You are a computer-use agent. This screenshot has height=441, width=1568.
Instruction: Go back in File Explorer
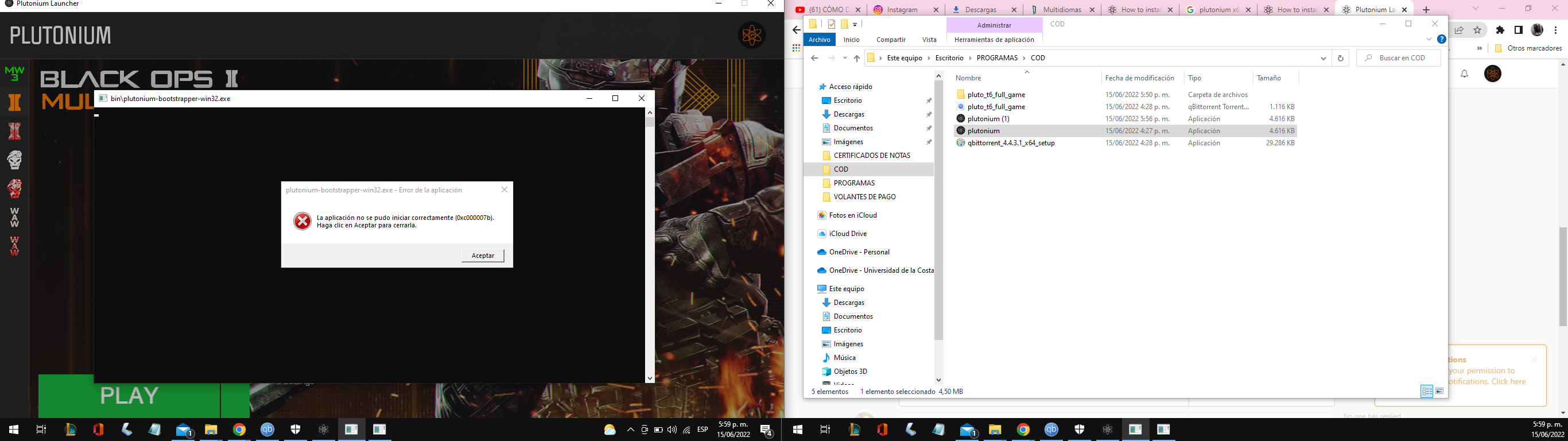[814, 58]
